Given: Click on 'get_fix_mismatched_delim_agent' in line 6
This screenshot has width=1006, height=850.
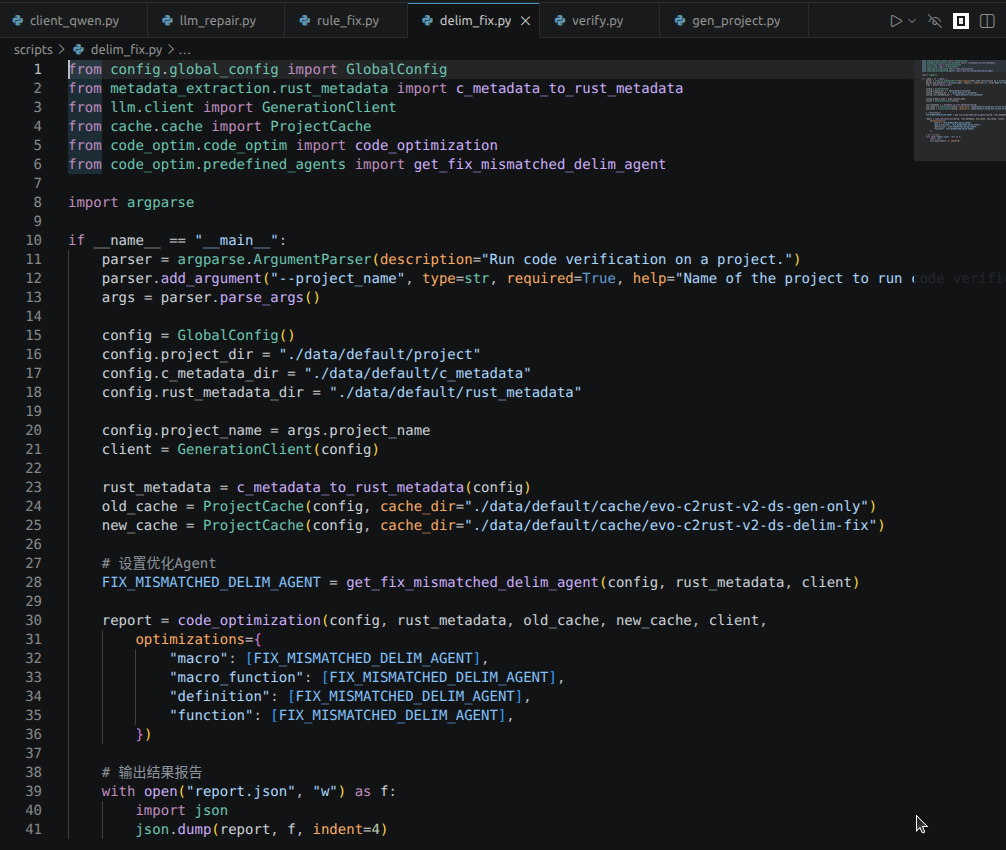Looking at the screenshot, I should (540, 164).
